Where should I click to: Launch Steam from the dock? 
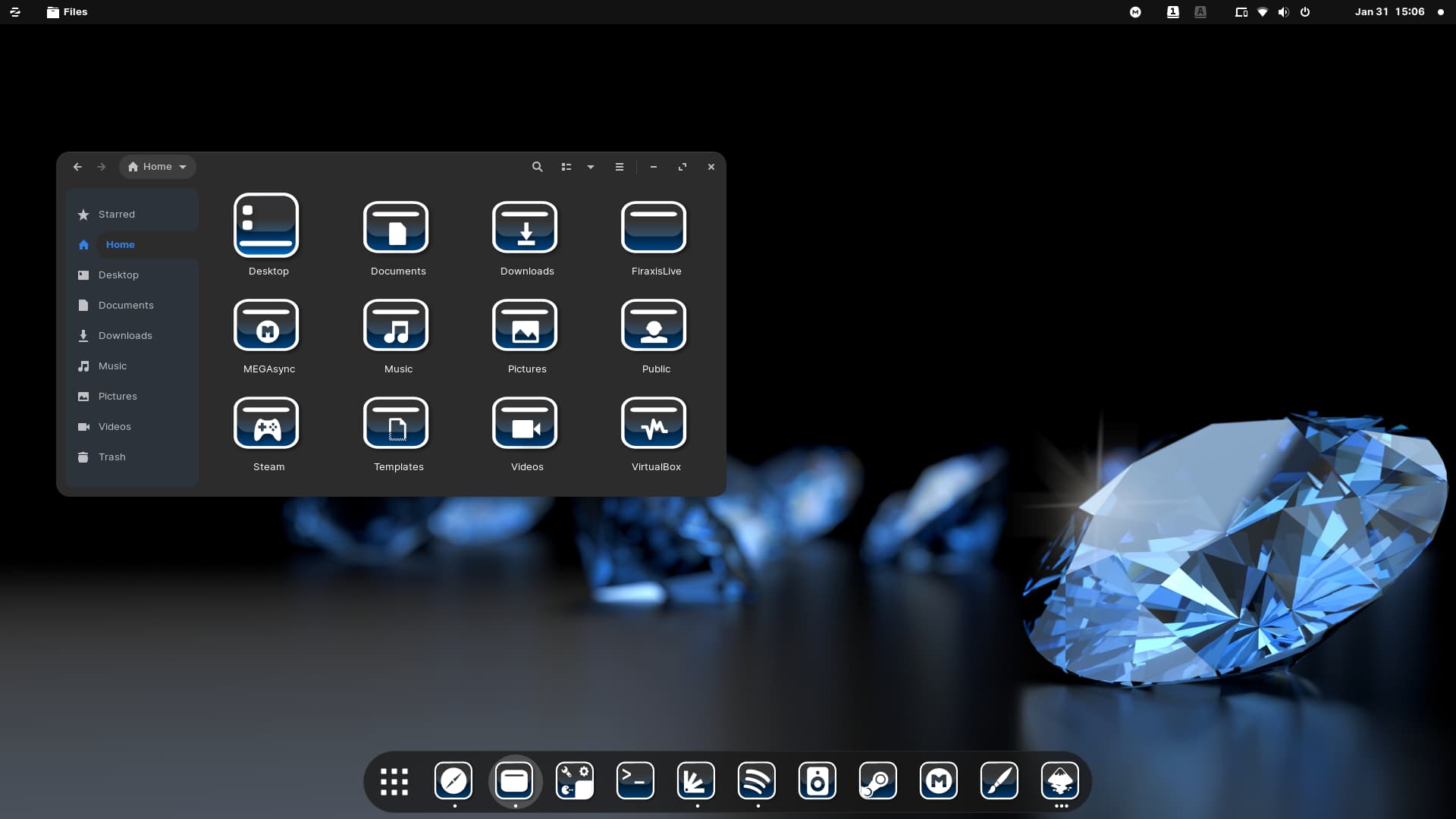878,781
